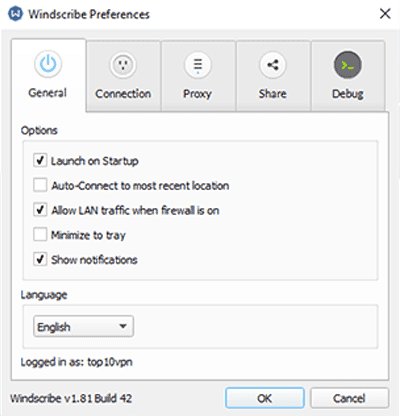Enable Minimize to tray option

(x=40, y=234)
